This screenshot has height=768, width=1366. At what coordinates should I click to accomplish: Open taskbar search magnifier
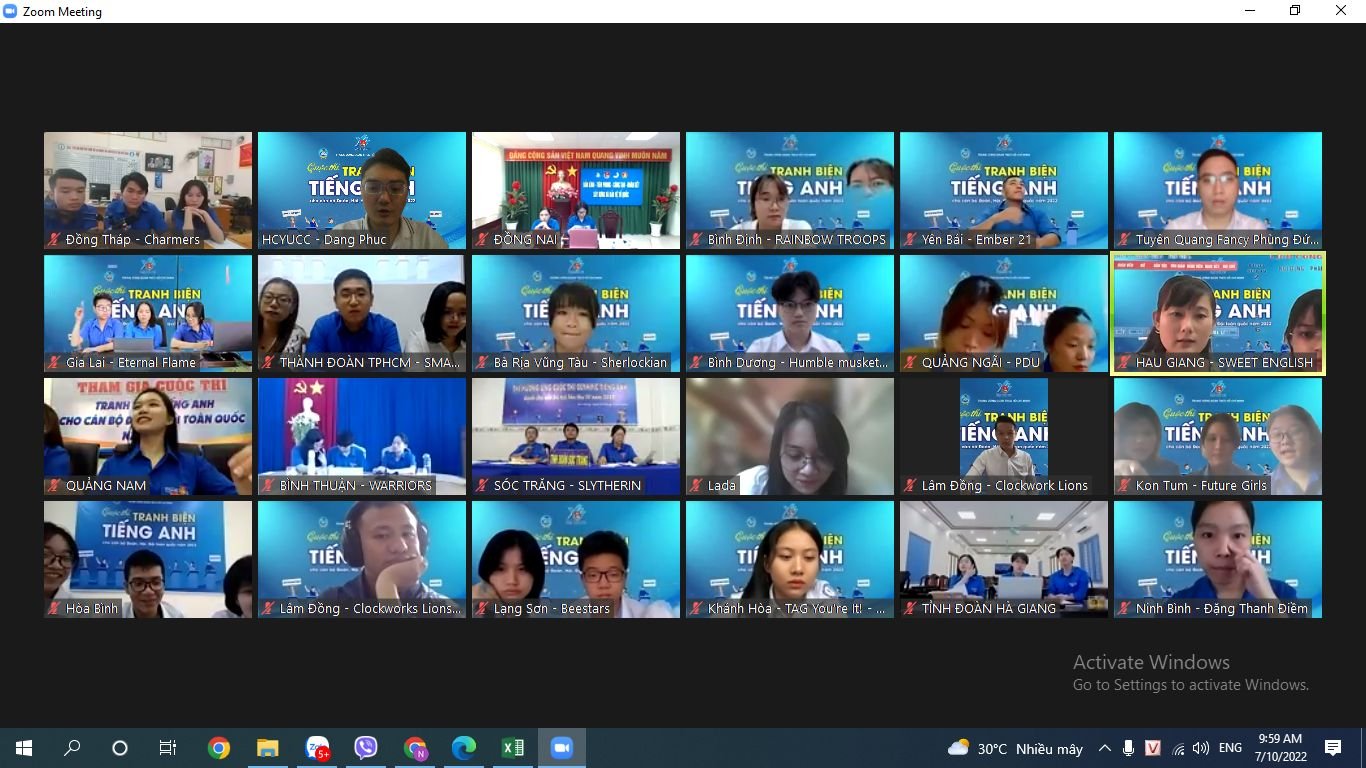click(72, 748)
